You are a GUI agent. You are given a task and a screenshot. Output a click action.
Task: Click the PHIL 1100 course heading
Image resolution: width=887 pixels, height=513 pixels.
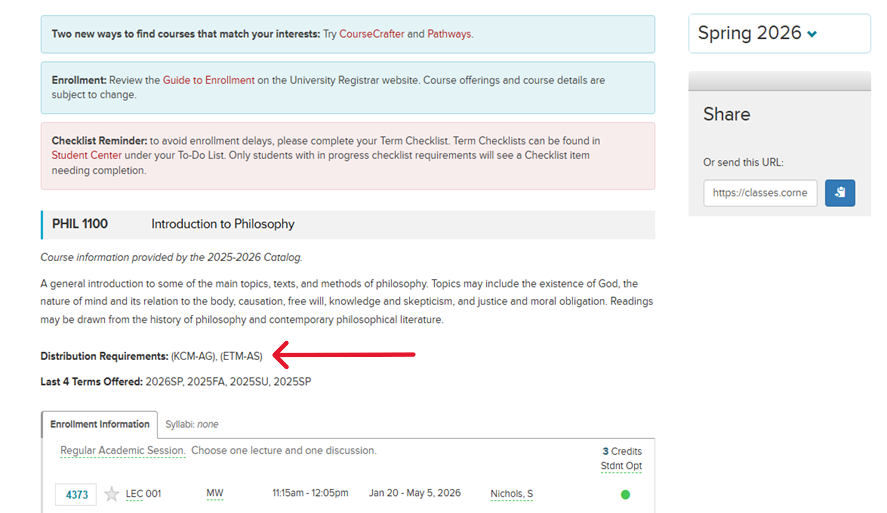click(80, 224)
